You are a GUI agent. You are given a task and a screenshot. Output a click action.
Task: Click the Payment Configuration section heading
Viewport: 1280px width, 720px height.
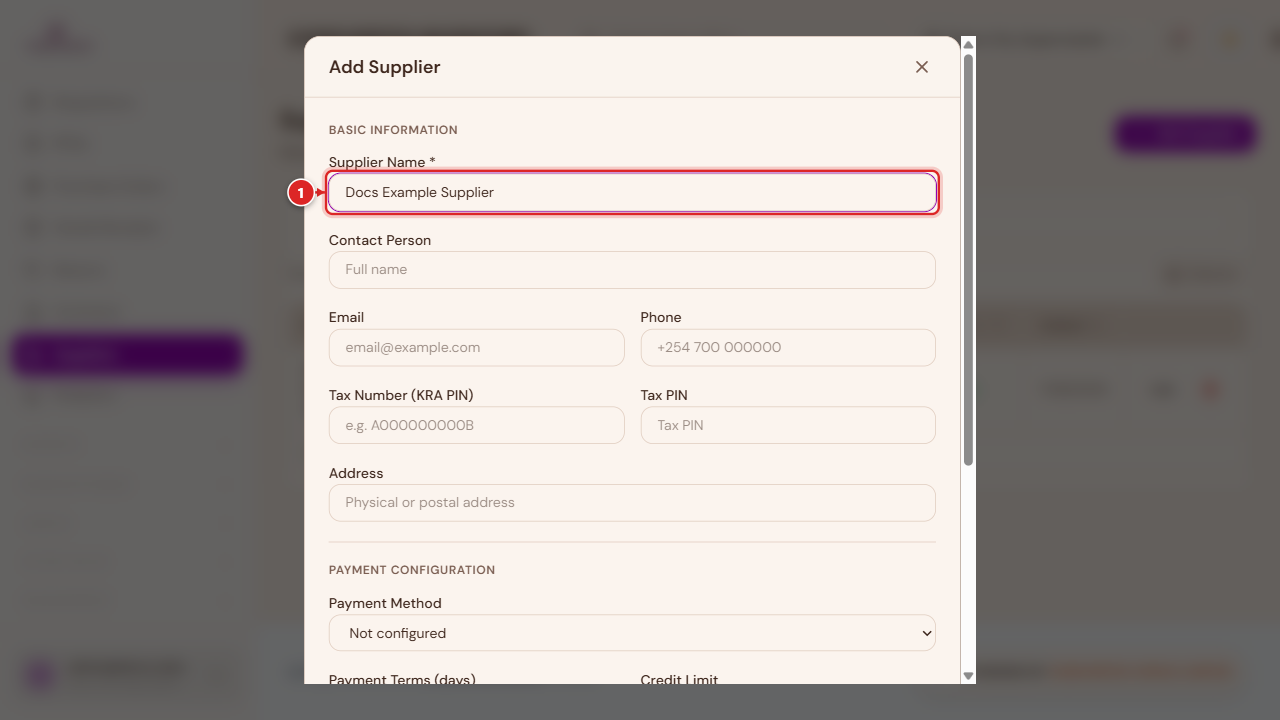point(412,570)
